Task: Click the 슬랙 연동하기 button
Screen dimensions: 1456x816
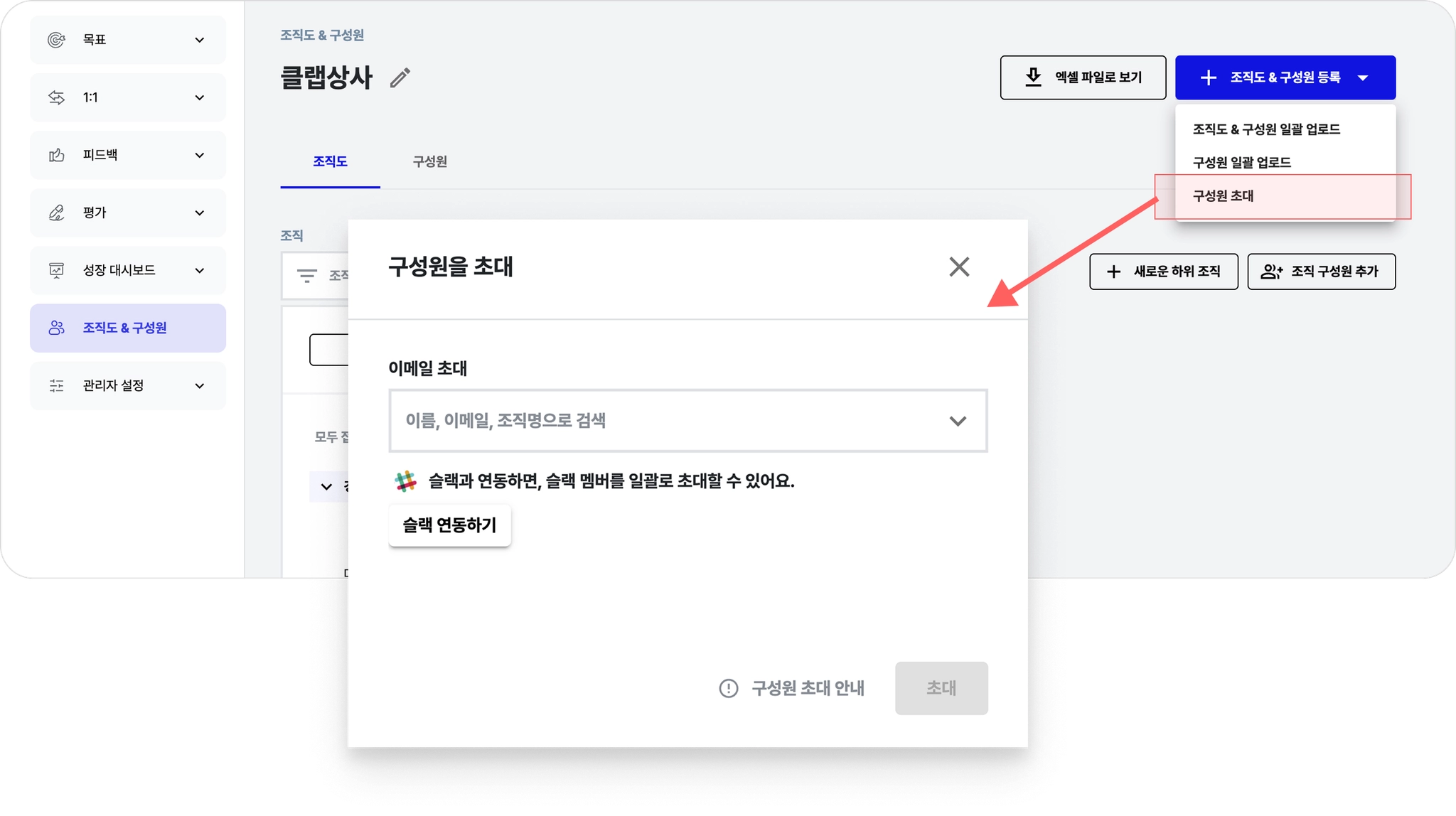Action: [449, 525]
